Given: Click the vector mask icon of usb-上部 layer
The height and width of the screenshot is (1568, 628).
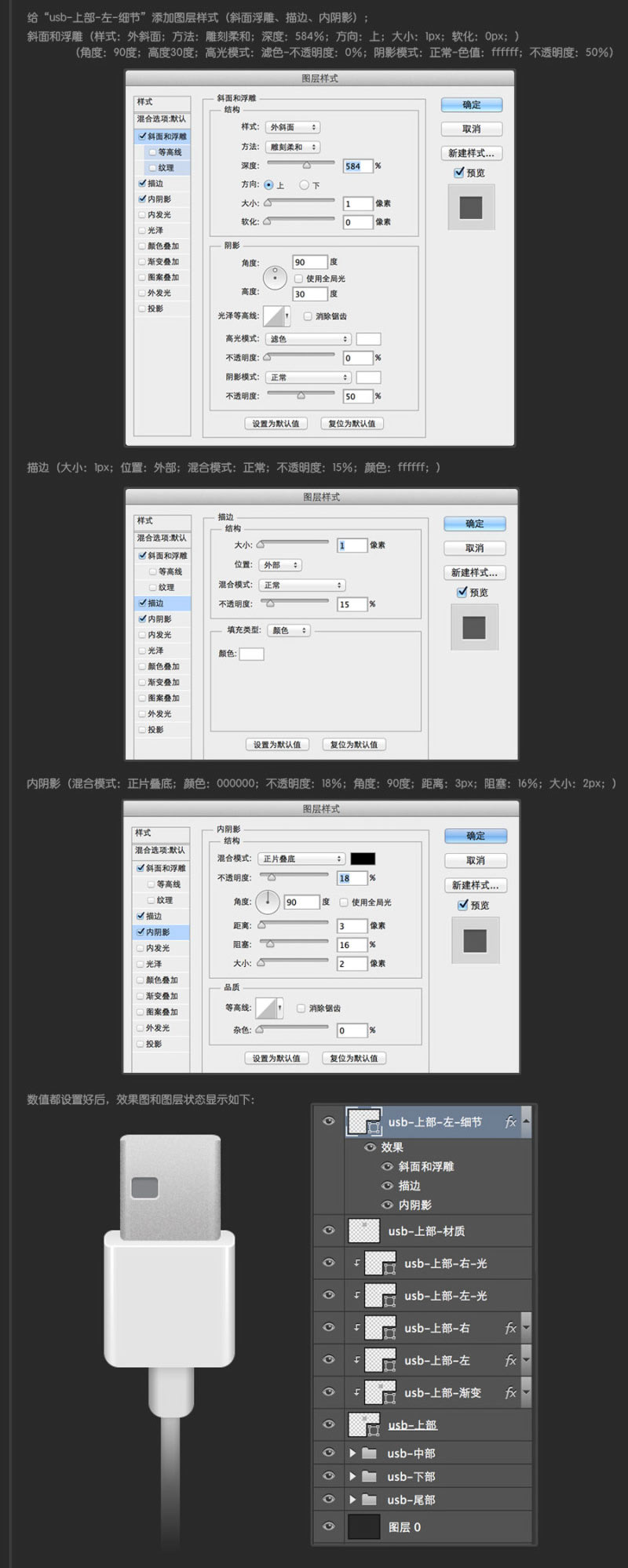Looking at the screenshot, I should [x=374, y=1431].
